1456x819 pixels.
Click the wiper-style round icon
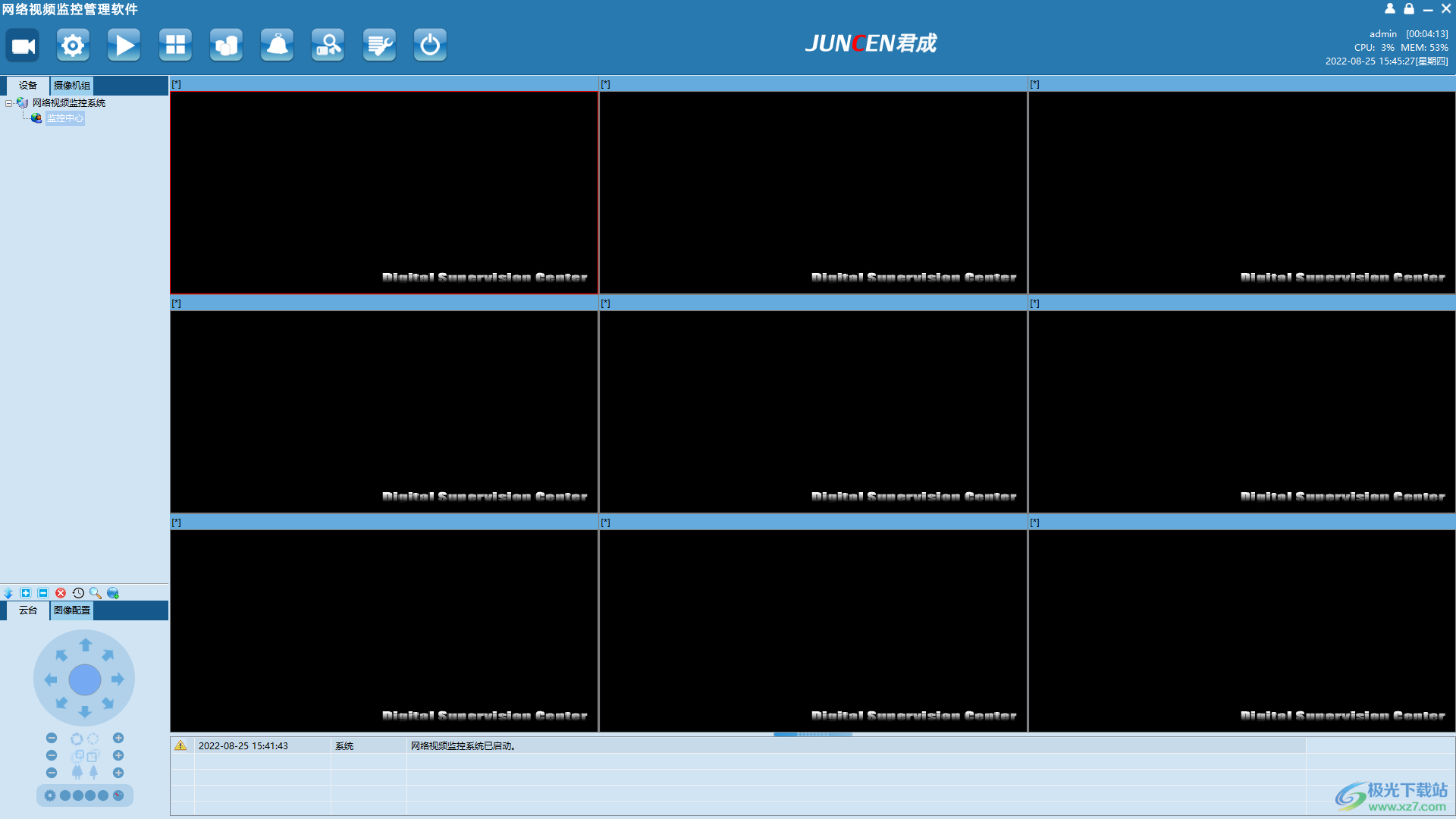tap(118, 795)
